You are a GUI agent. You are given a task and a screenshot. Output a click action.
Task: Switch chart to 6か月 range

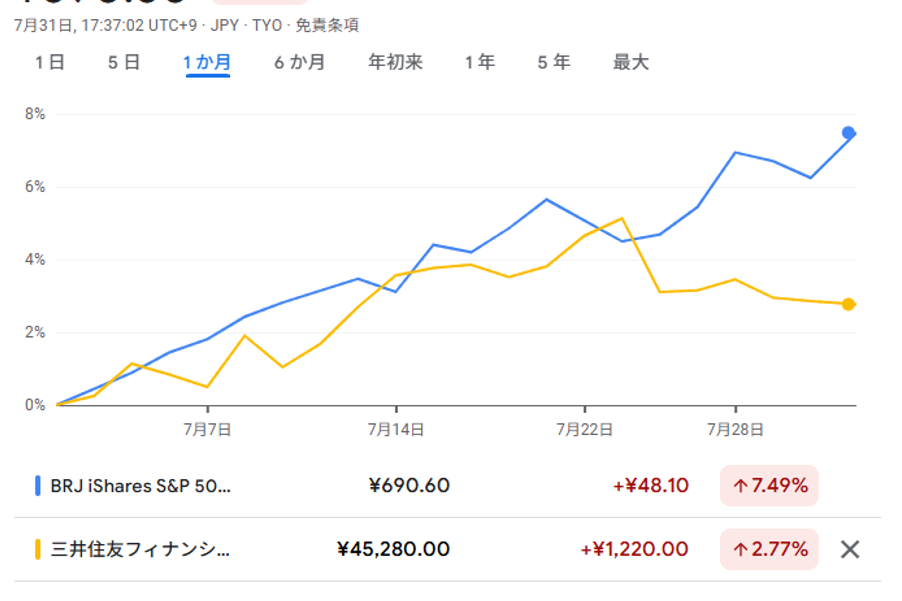click(299, 62)
